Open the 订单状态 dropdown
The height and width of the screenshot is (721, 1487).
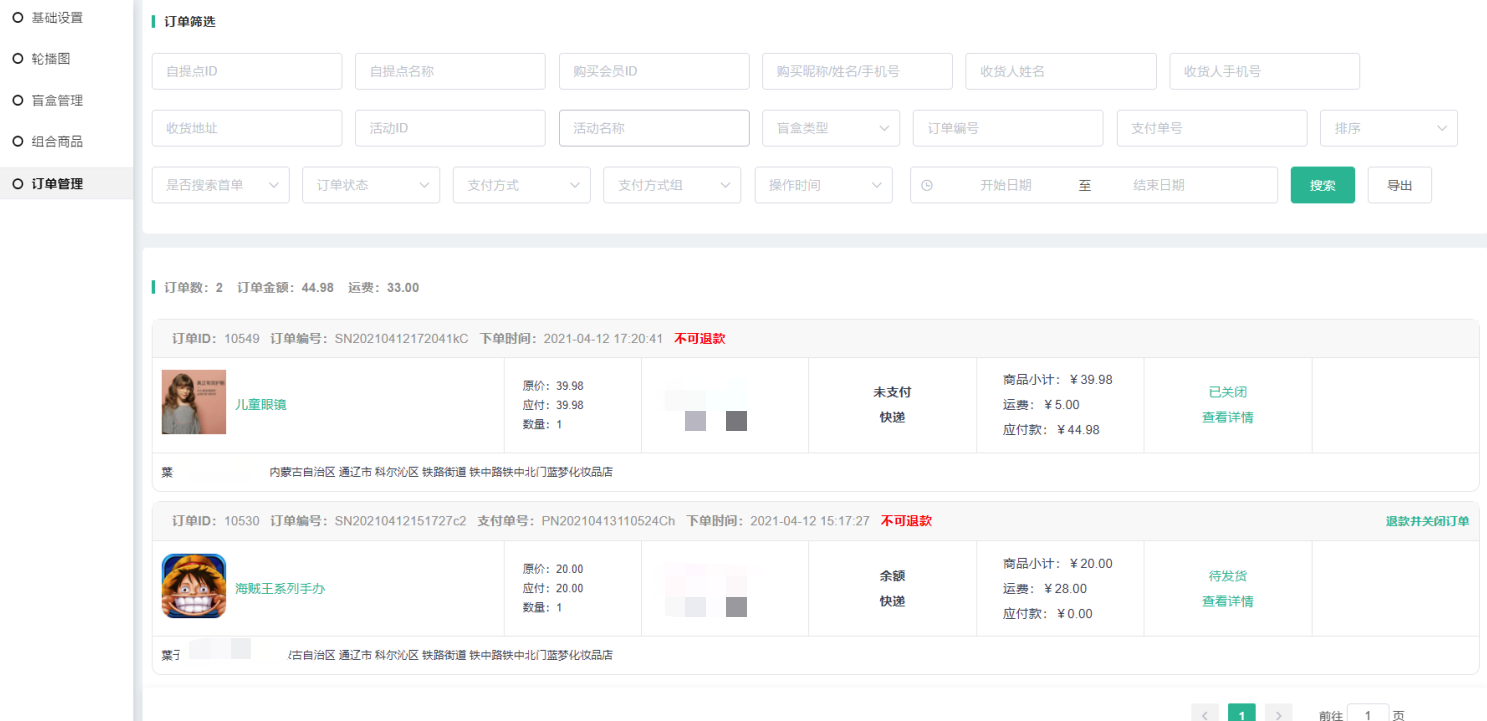[371, 185]
